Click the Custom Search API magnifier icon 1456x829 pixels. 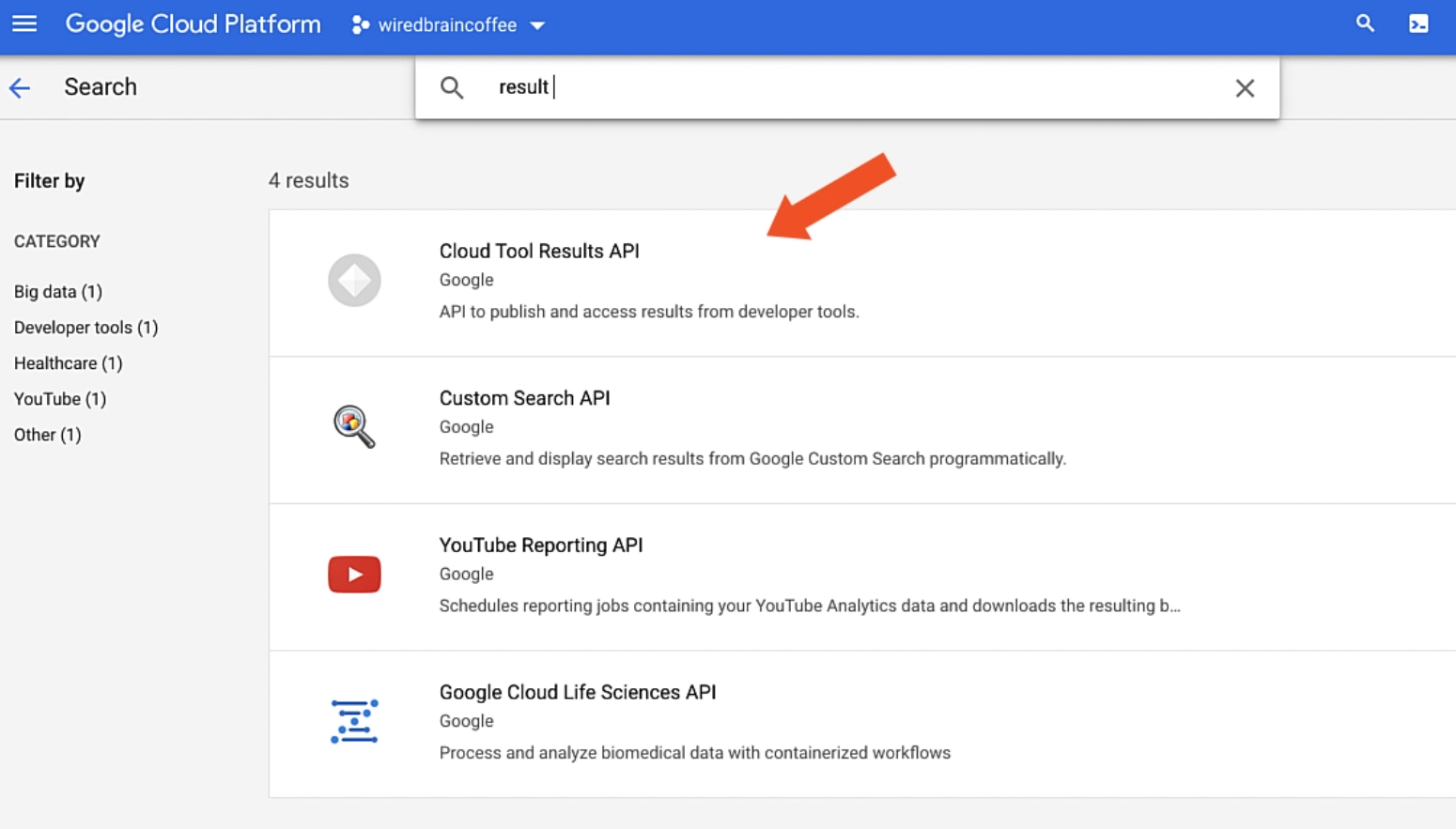click(x=354, y=426)
